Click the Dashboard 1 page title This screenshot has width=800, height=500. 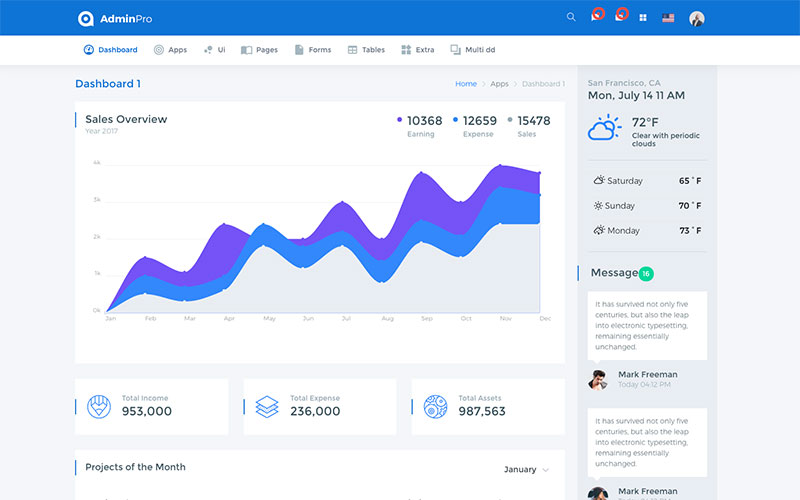click(108, 84)
